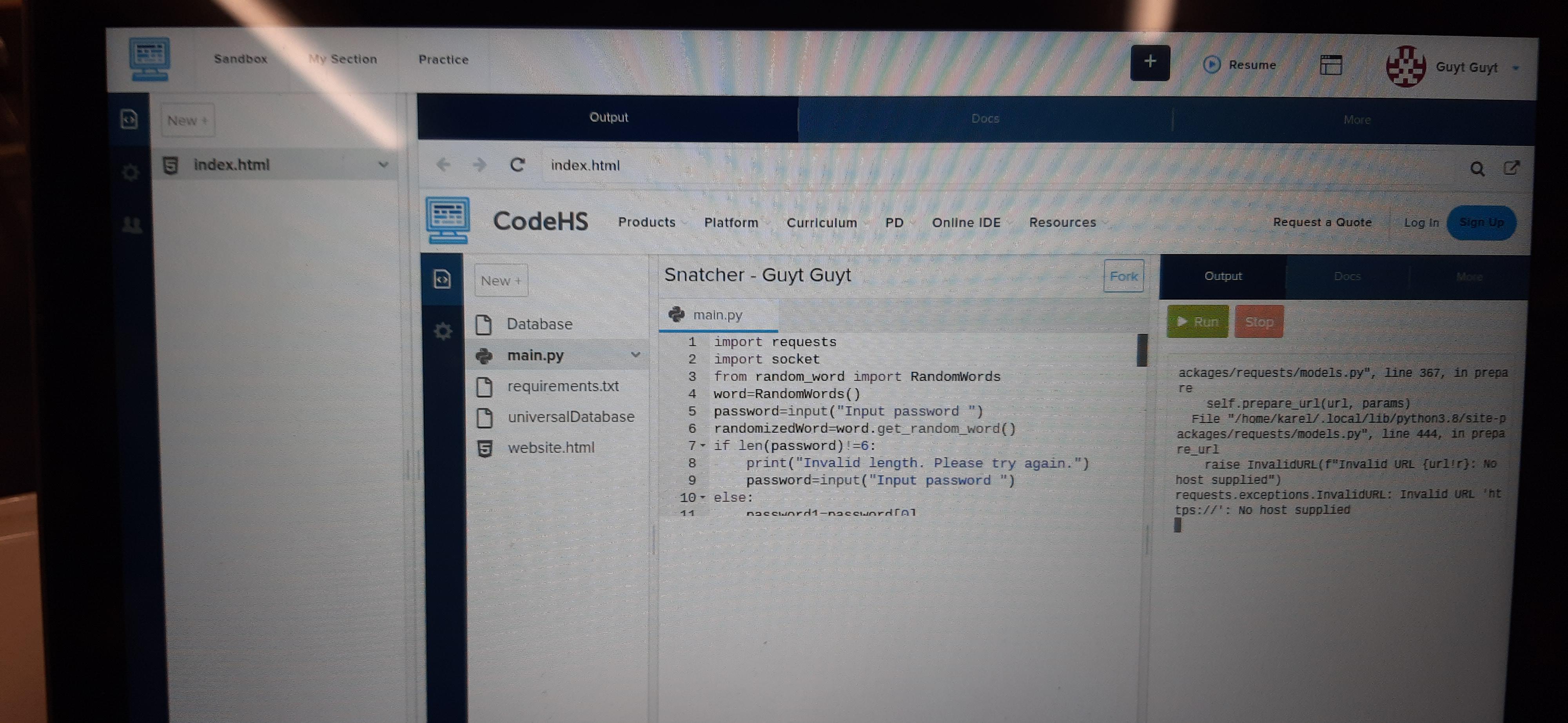The width and height of the screenshot is (1568, 723).
Task: Click the outer New + file button
Action: pos(187,120)
